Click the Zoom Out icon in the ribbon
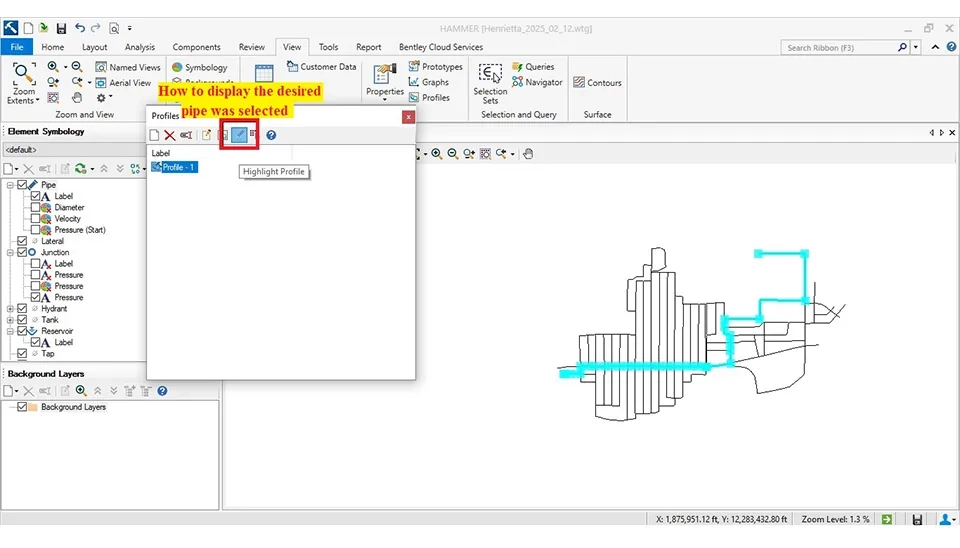This screenshot has width=960, height=548. [77, 67]
